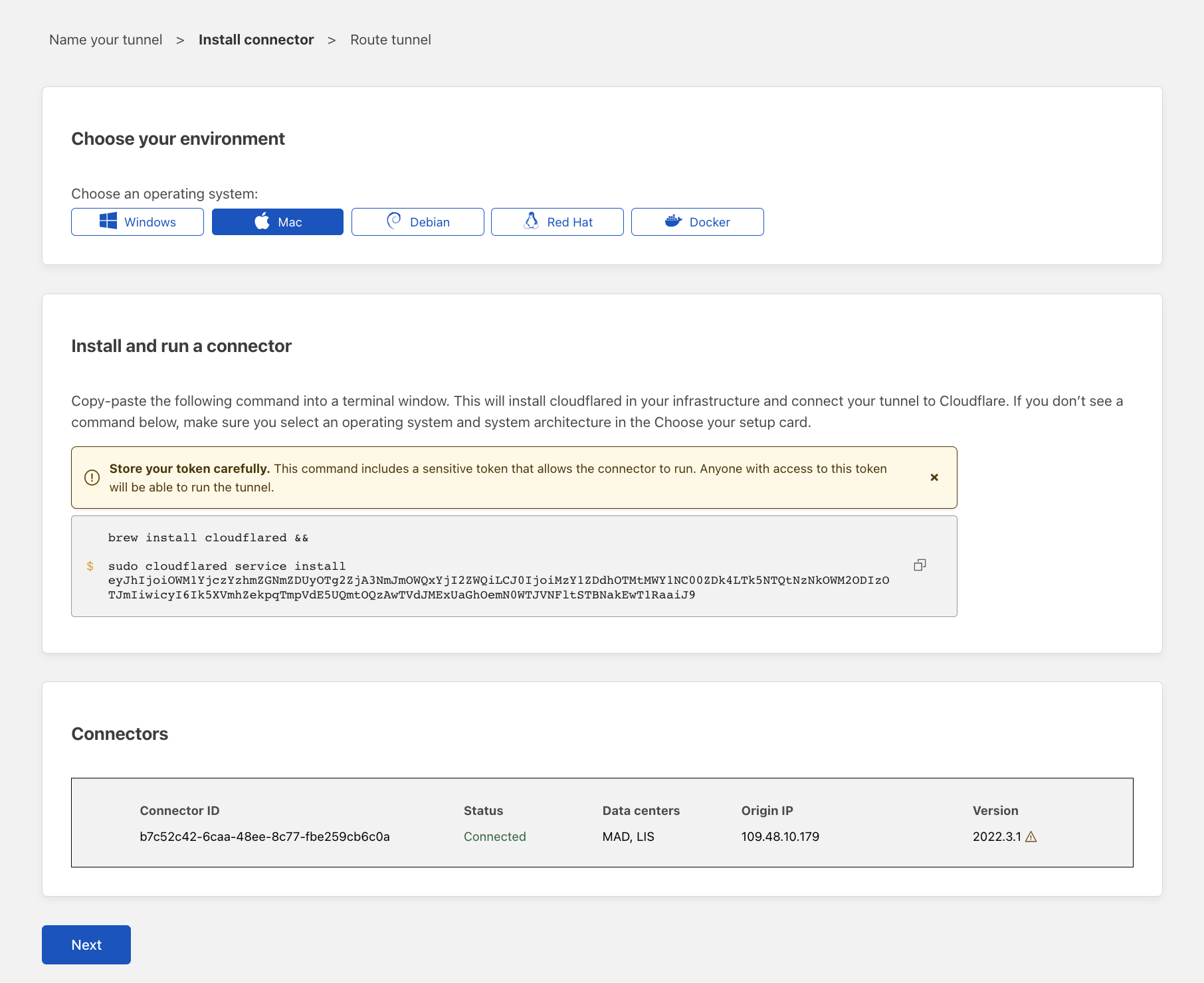Click the Docker whale icon
This screenshot has height=983, width=1204.
(x=674, y=221)
